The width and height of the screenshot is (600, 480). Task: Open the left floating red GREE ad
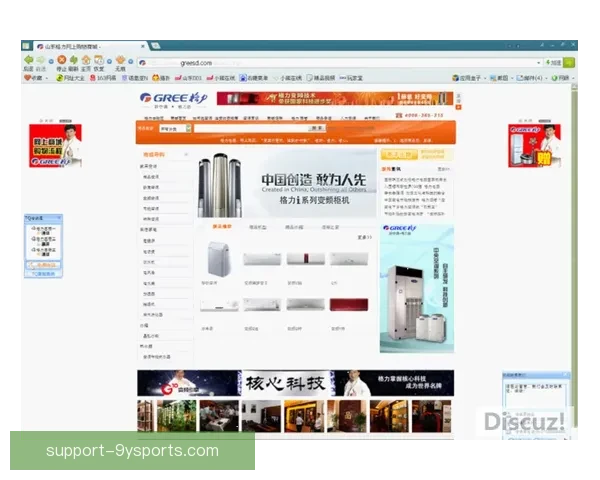[55, 146]
